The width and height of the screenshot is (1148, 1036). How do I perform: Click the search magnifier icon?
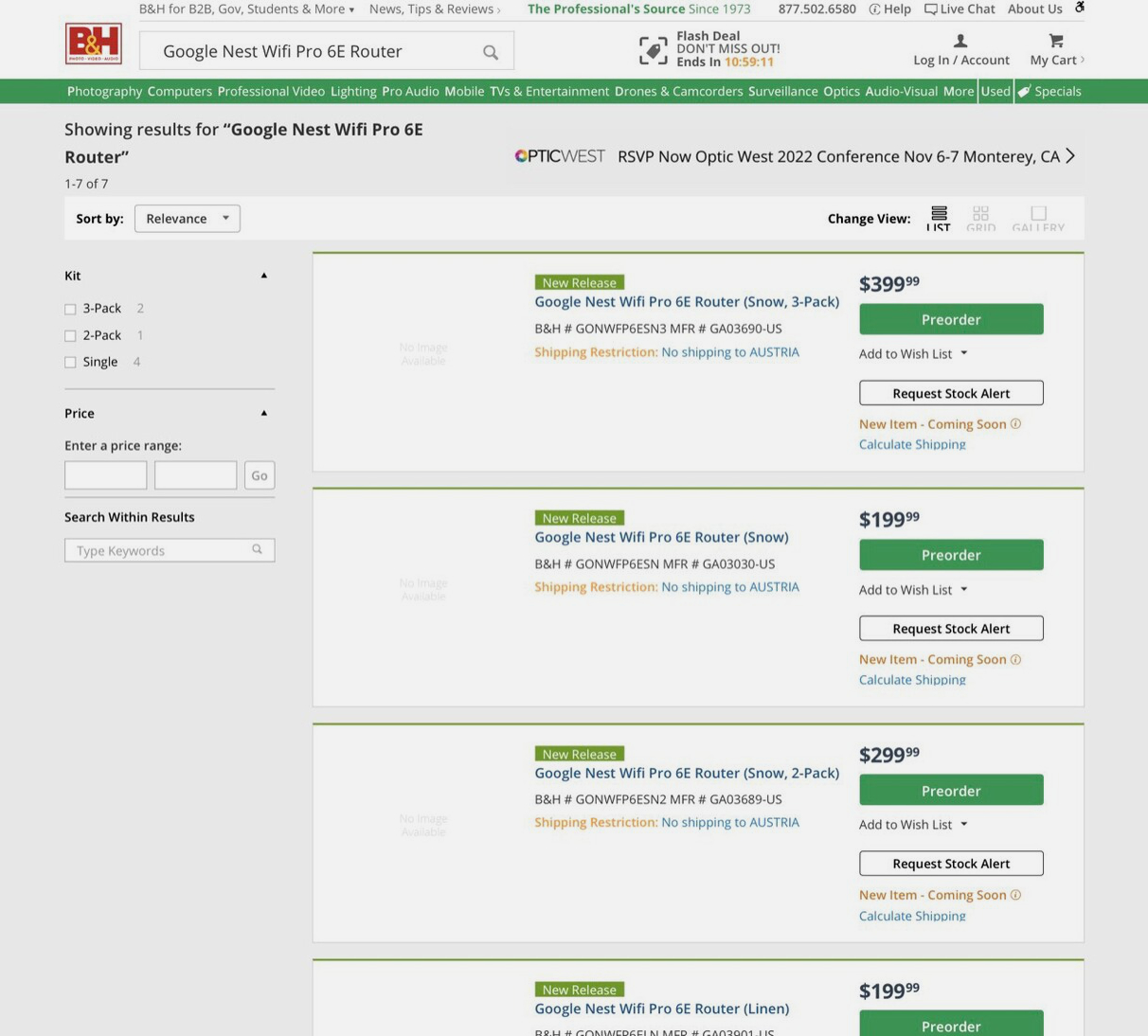tap(490, 52)
